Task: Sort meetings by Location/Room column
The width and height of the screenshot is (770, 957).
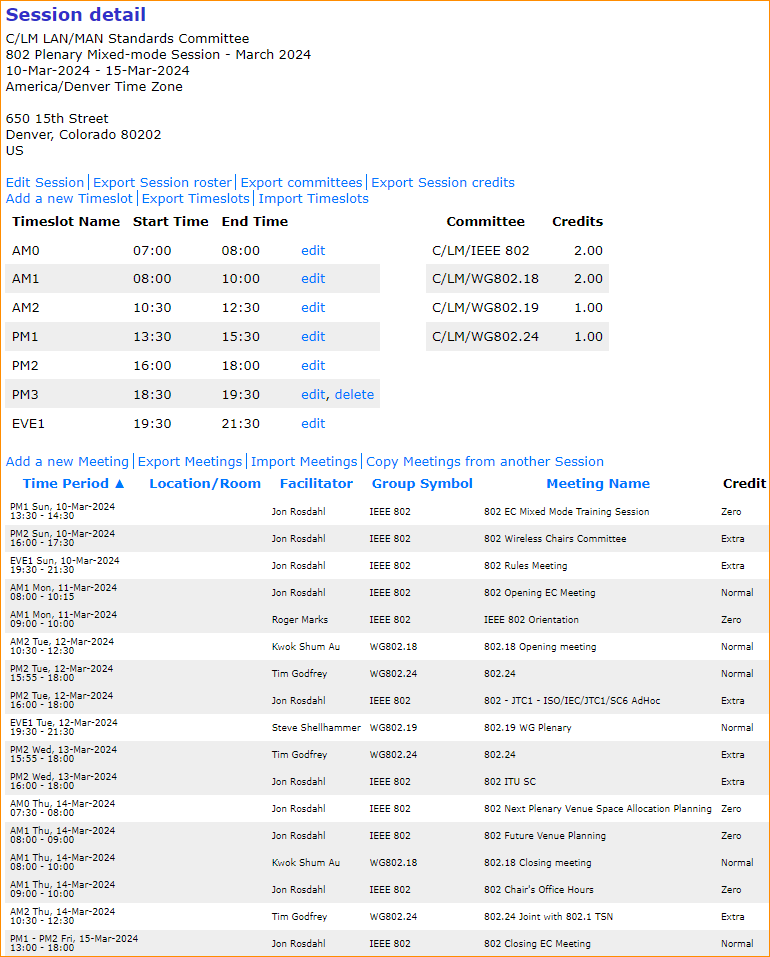Action: click(205, 483)
